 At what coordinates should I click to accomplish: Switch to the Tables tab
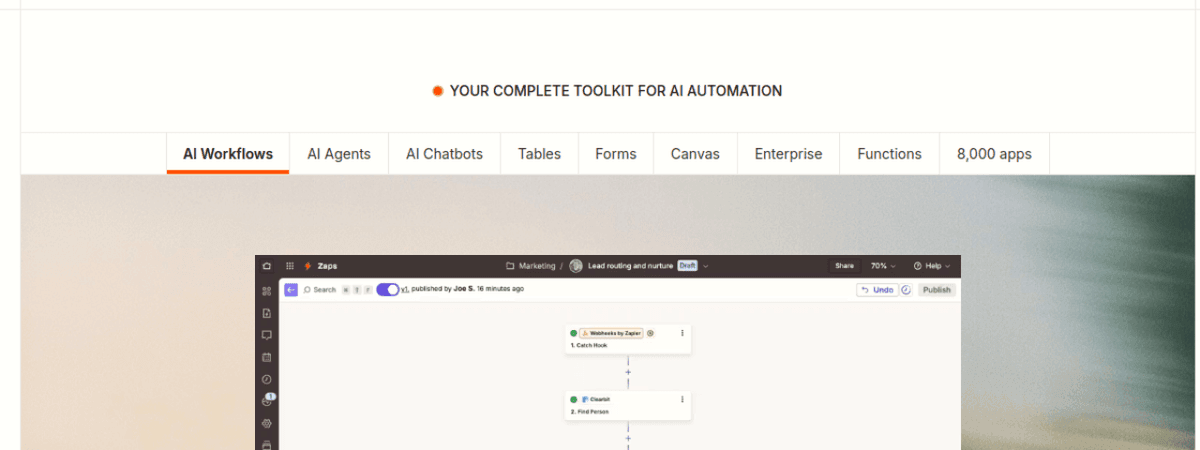click(x=539, y=154)
